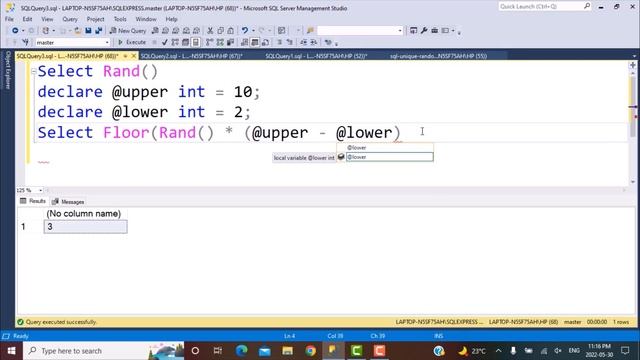Click the Comment out selected lines icon

pos(280,42)
